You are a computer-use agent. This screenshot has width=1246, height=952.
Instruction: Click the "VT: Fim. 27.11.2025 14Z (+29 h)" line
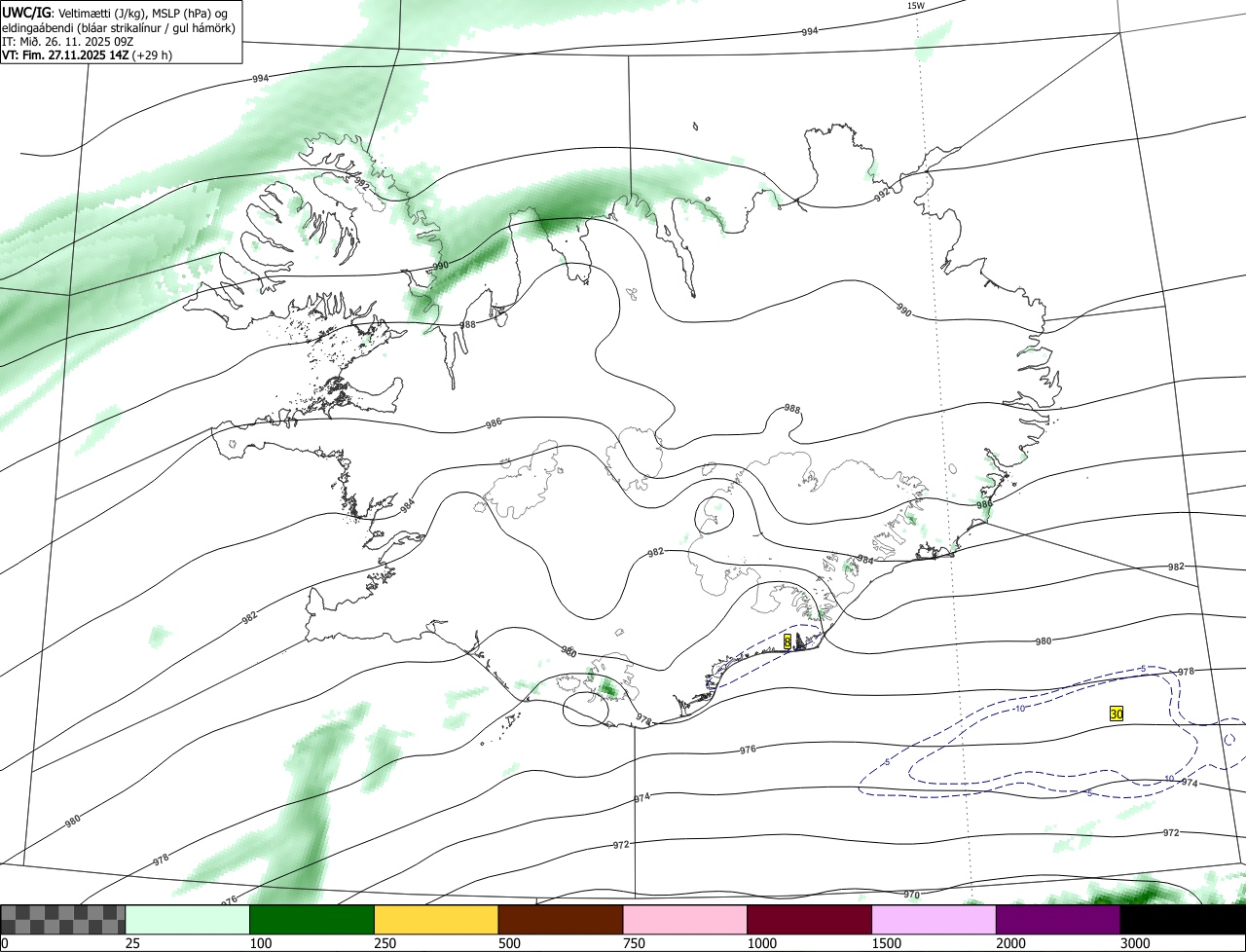pyautogui.click(x=87, y=55)
